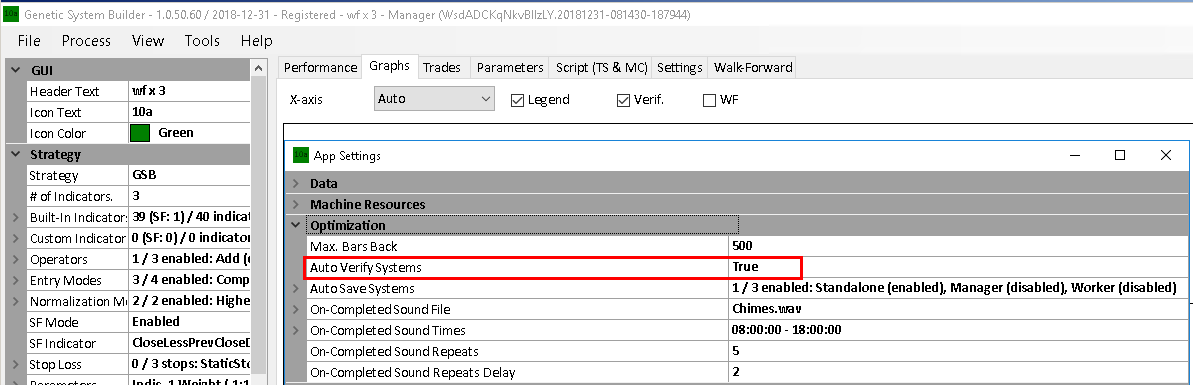Maximize the App Settings dialog
The height and width of the screenshot is (385, 1193).
[1119, 155]
